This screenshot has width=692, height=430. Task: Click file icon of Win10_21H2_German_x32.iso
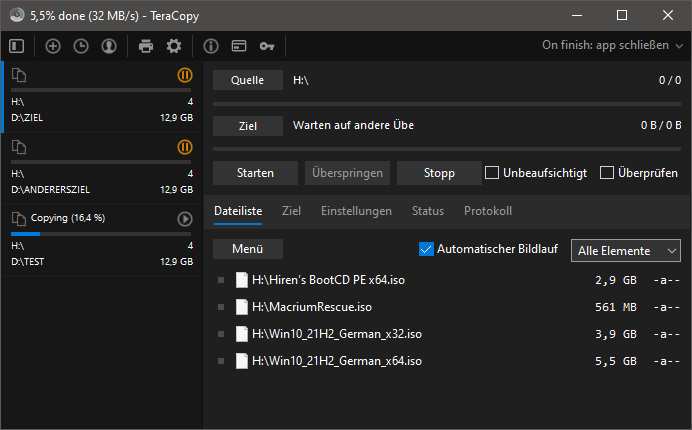tap(241, 334)
